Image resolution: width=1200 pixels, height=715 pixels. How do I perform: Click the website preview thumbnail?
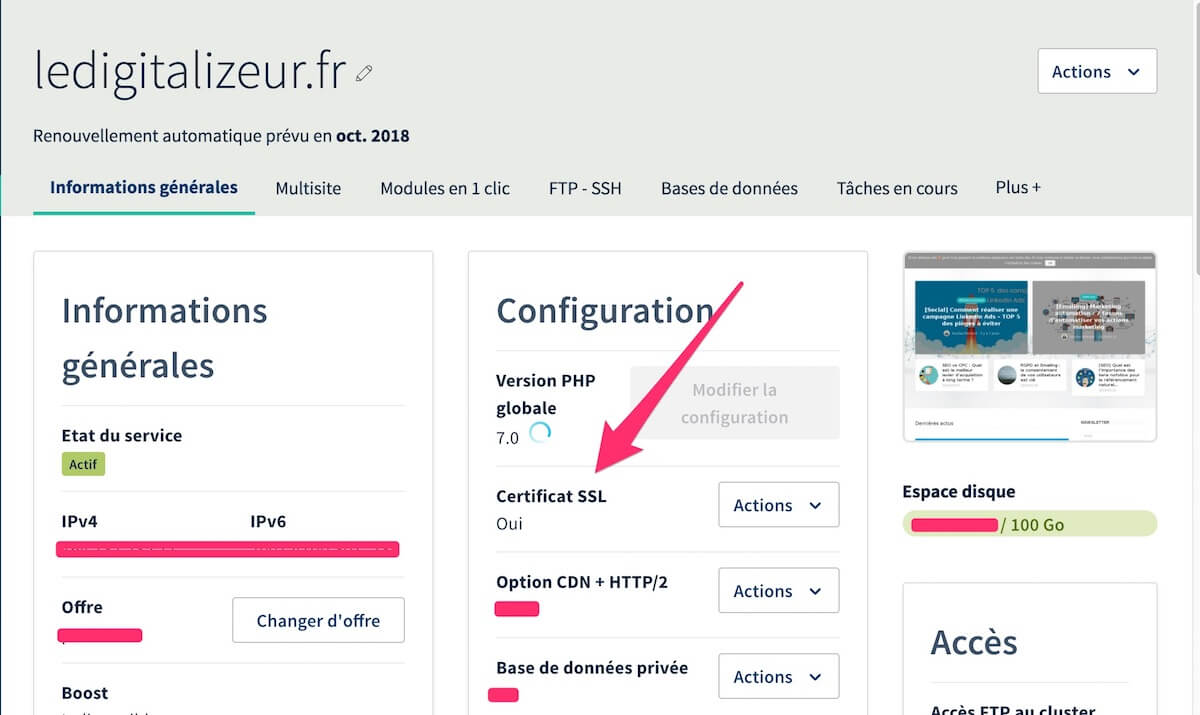[1029, 345]
